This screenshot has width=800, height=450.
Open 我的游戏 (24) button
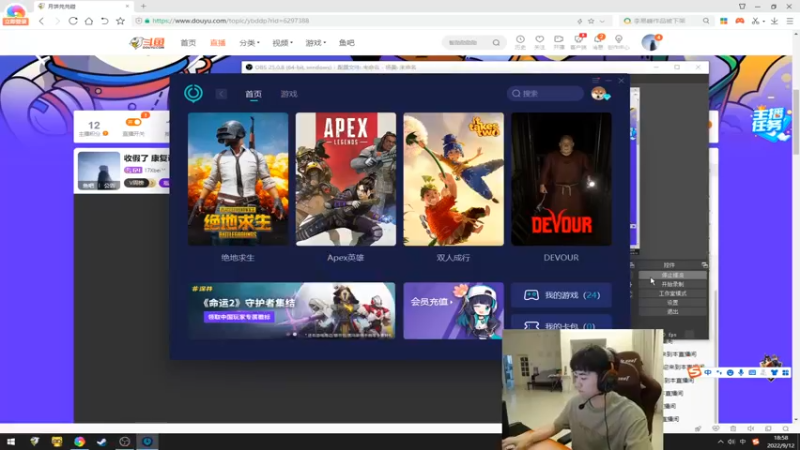561,295
